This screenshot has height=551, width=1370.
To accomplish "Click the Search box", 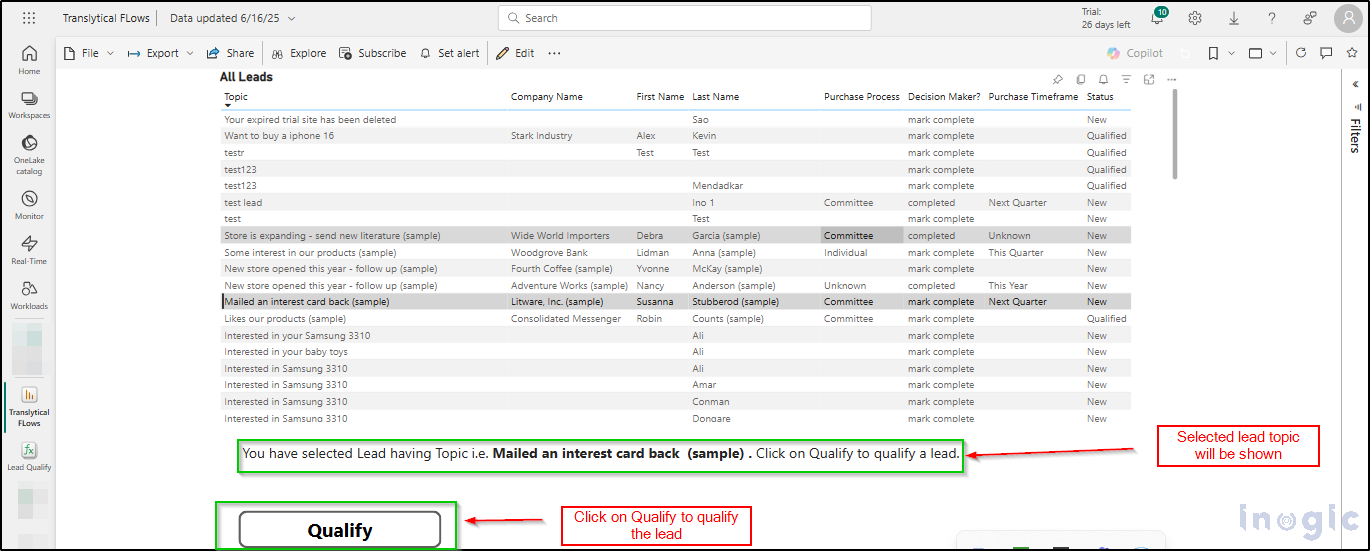I will [x=684, y=18].
